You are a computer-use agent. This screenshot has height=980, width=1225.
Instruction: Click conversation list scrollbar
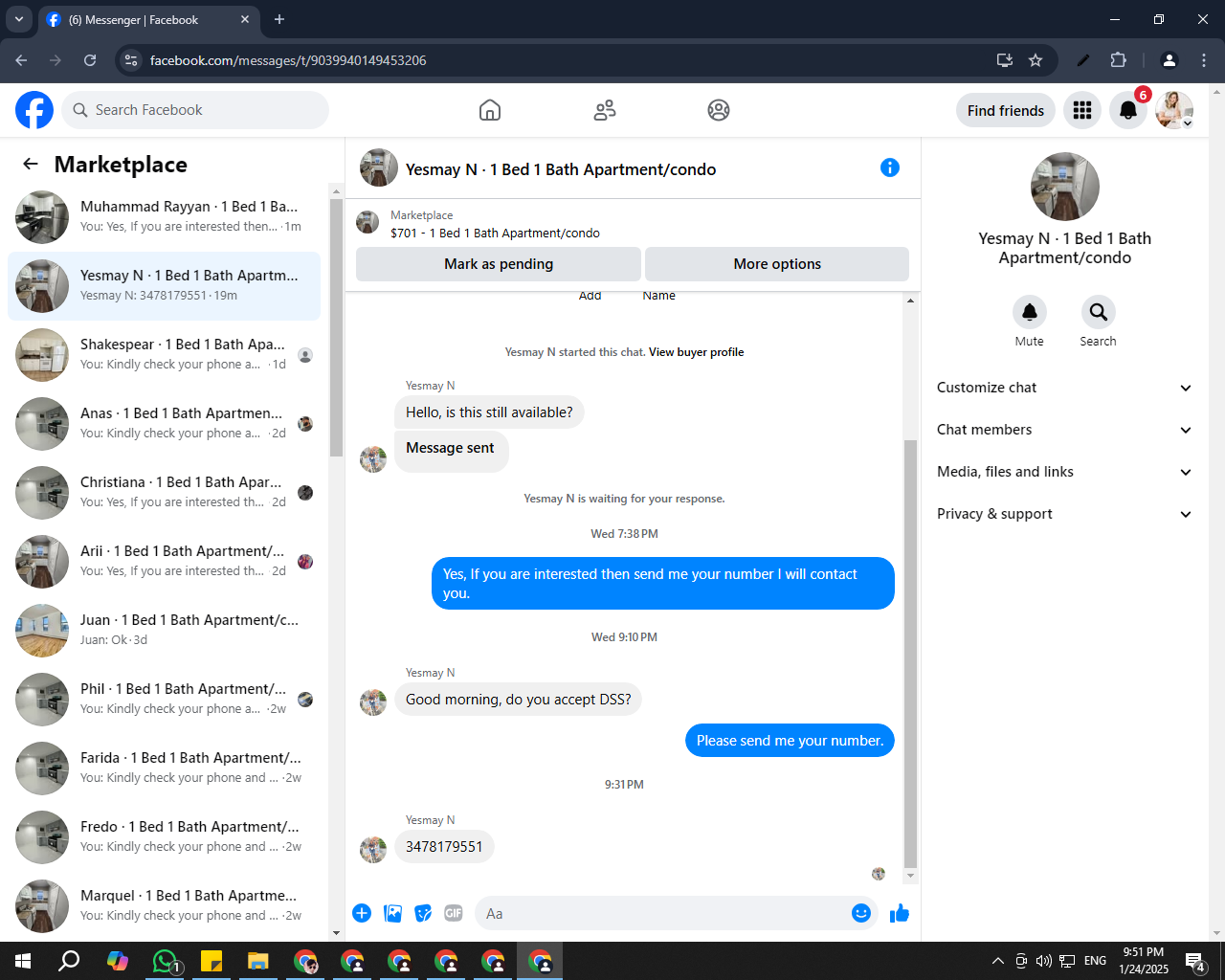pos(335,327)
